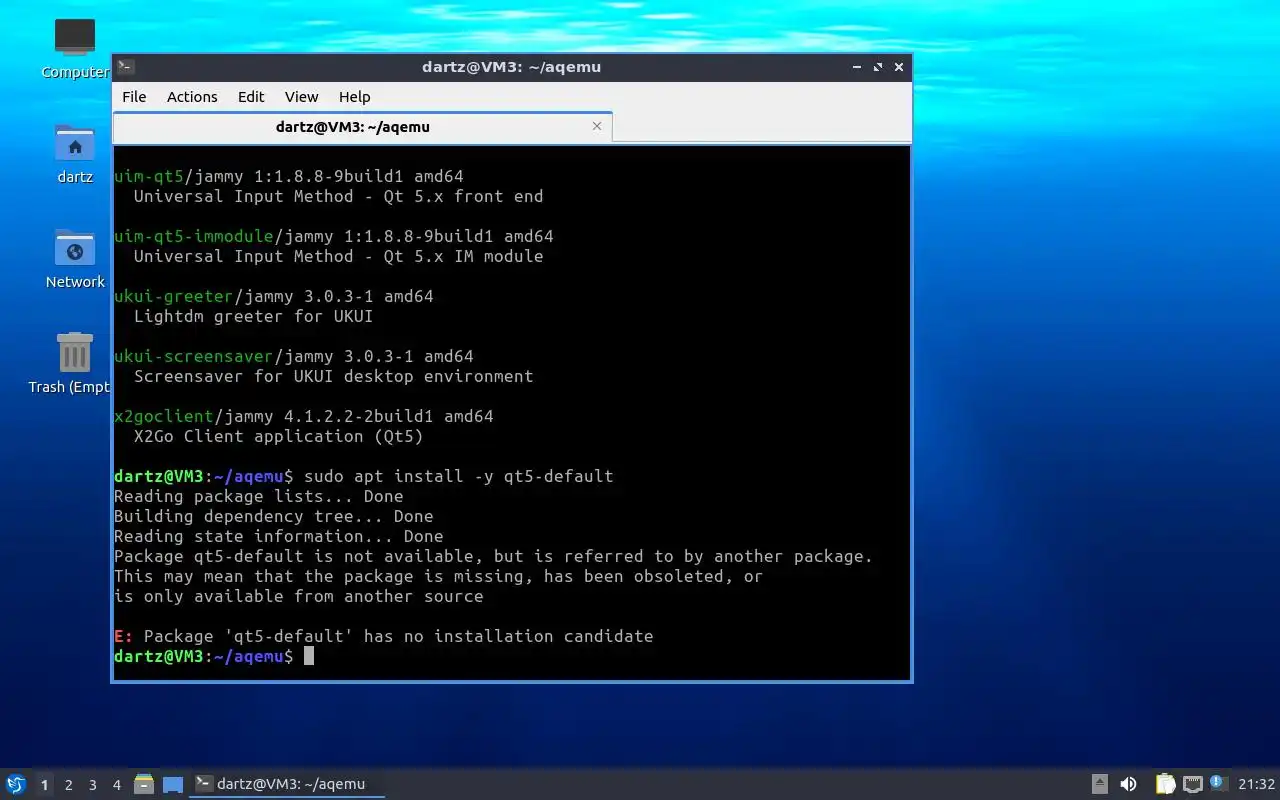1280x800 pixels.
Task: Click 'Lightdm greeter for UKUI' description
Action: click(x=254, y=316)
